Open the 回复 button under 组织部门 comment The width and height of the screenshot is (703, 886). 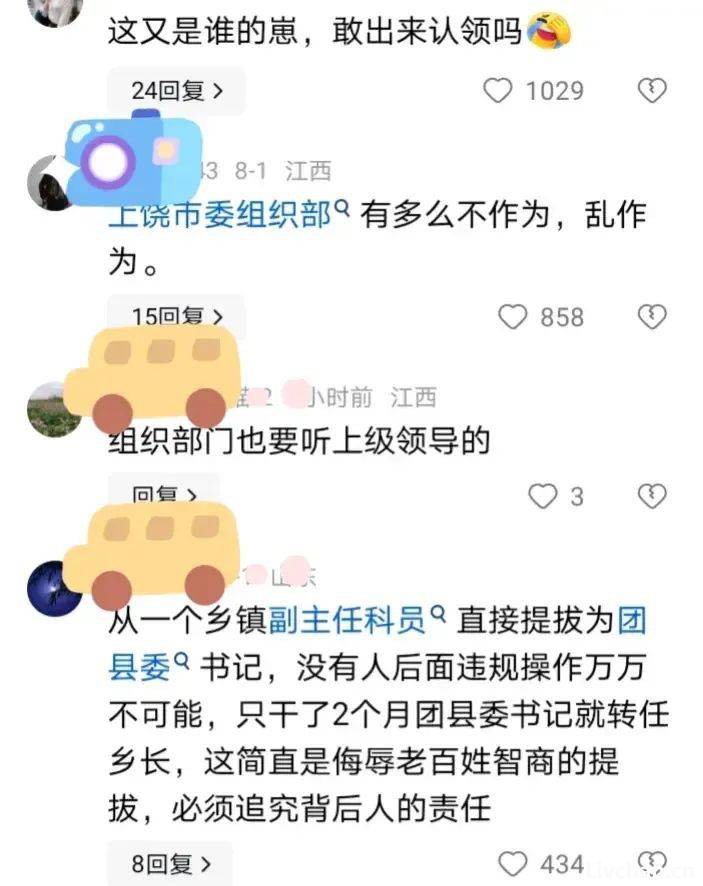[164, 493]
